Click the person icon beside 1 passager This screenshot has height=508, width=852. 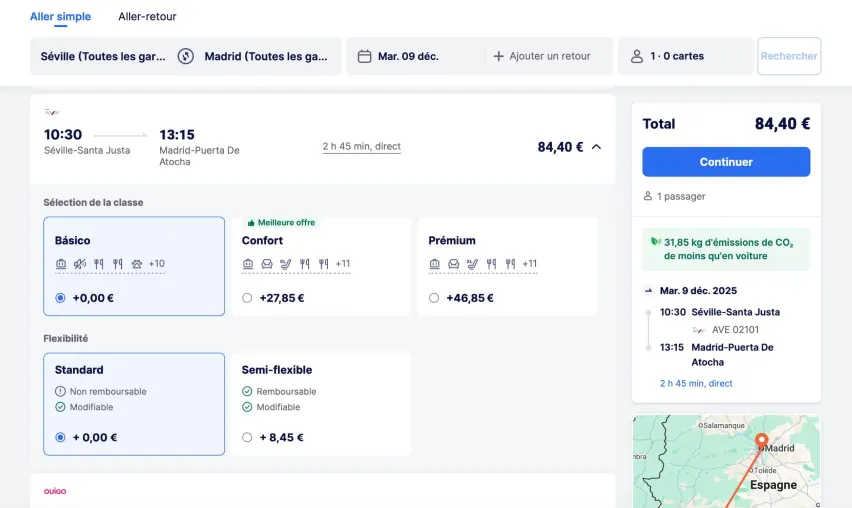648,196
